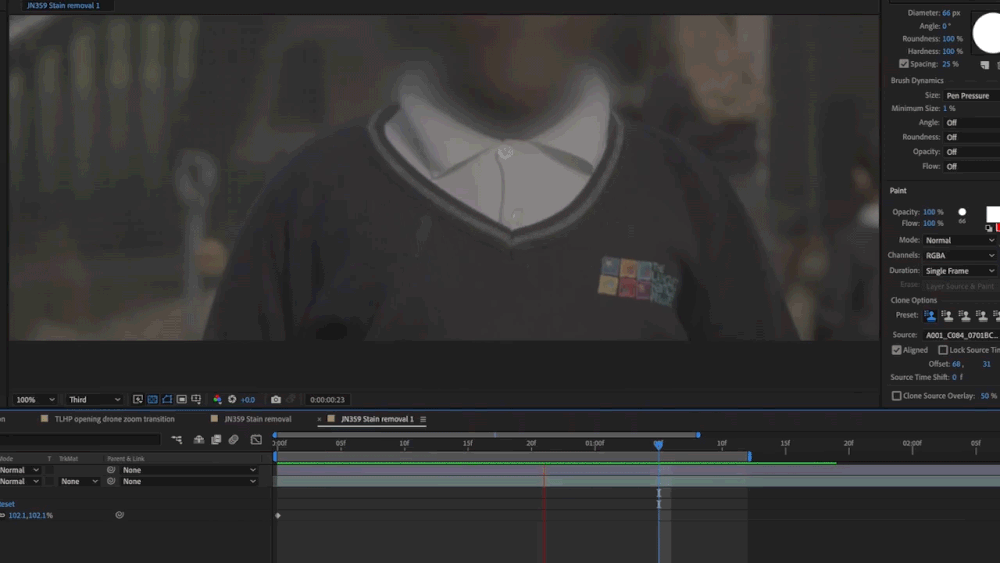Open first layer Parent None dropdown
The height and width of the screenshot is (563, 1000).
[x=189, y=470]
